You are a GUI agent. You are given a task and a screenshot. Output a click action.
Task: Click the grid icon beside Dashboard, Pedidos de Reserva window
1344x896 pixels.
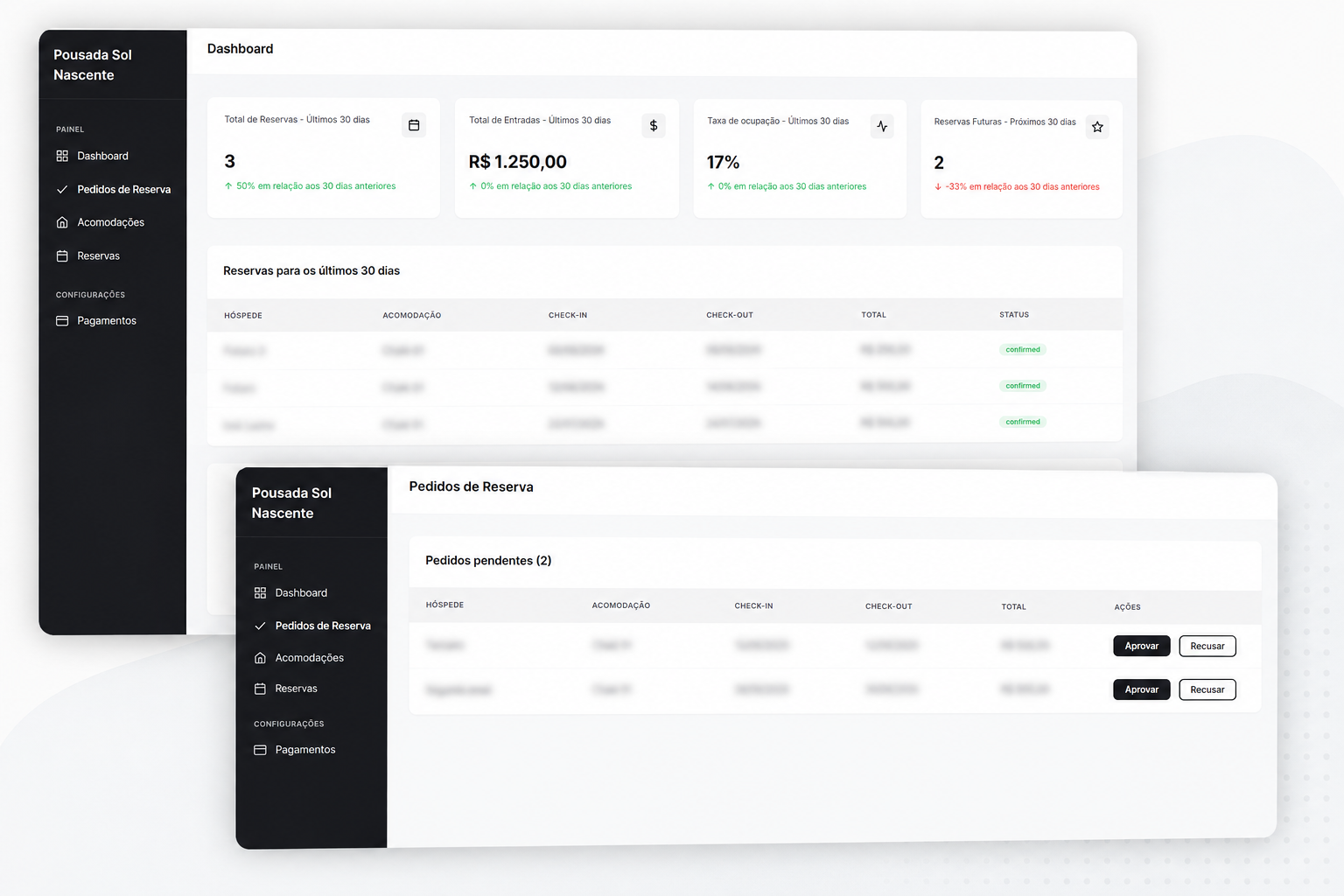pyautogui.click(x=260, y=593)
